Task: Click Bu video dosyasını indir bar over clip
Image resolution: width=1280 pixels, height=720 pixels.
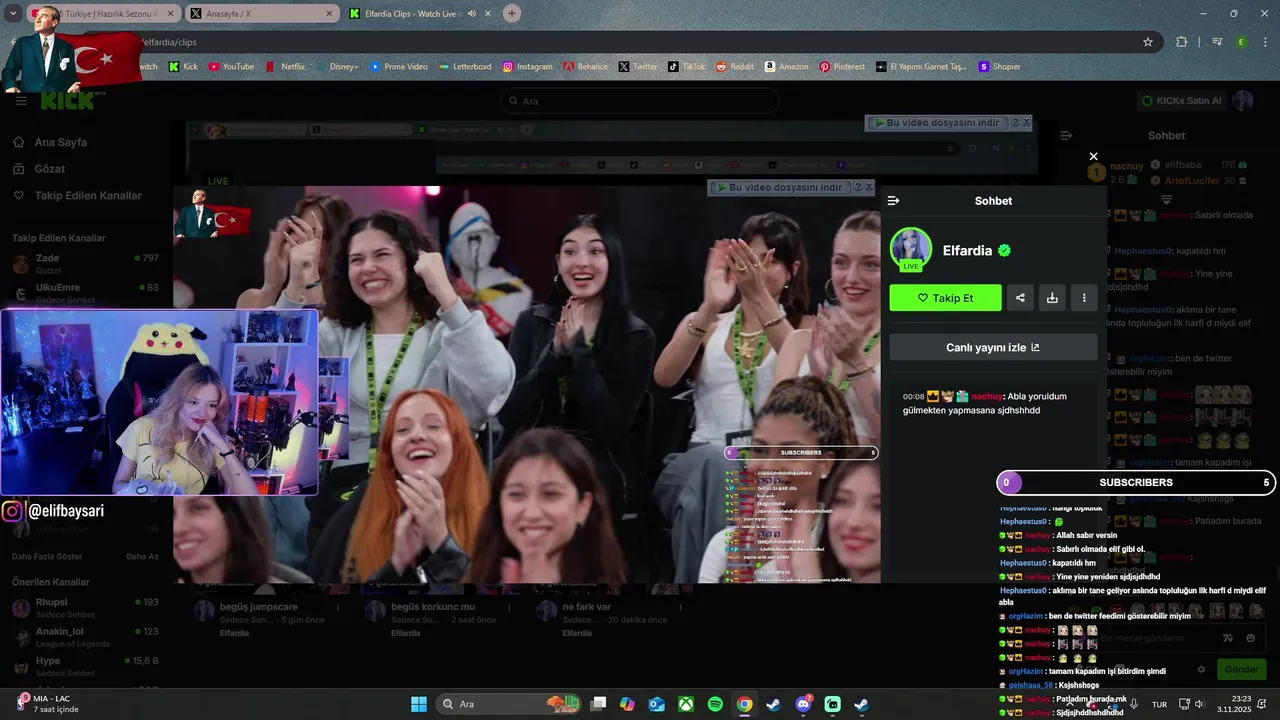Action: pos(780,188)
